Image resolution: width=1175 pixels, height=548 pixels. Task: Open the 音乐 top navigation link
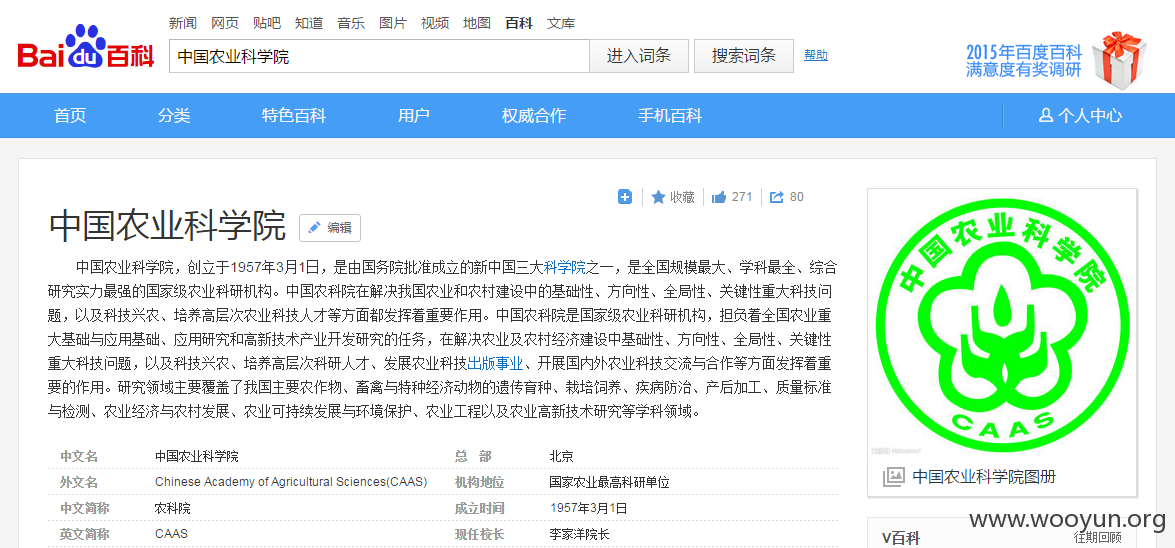(351, 22)
